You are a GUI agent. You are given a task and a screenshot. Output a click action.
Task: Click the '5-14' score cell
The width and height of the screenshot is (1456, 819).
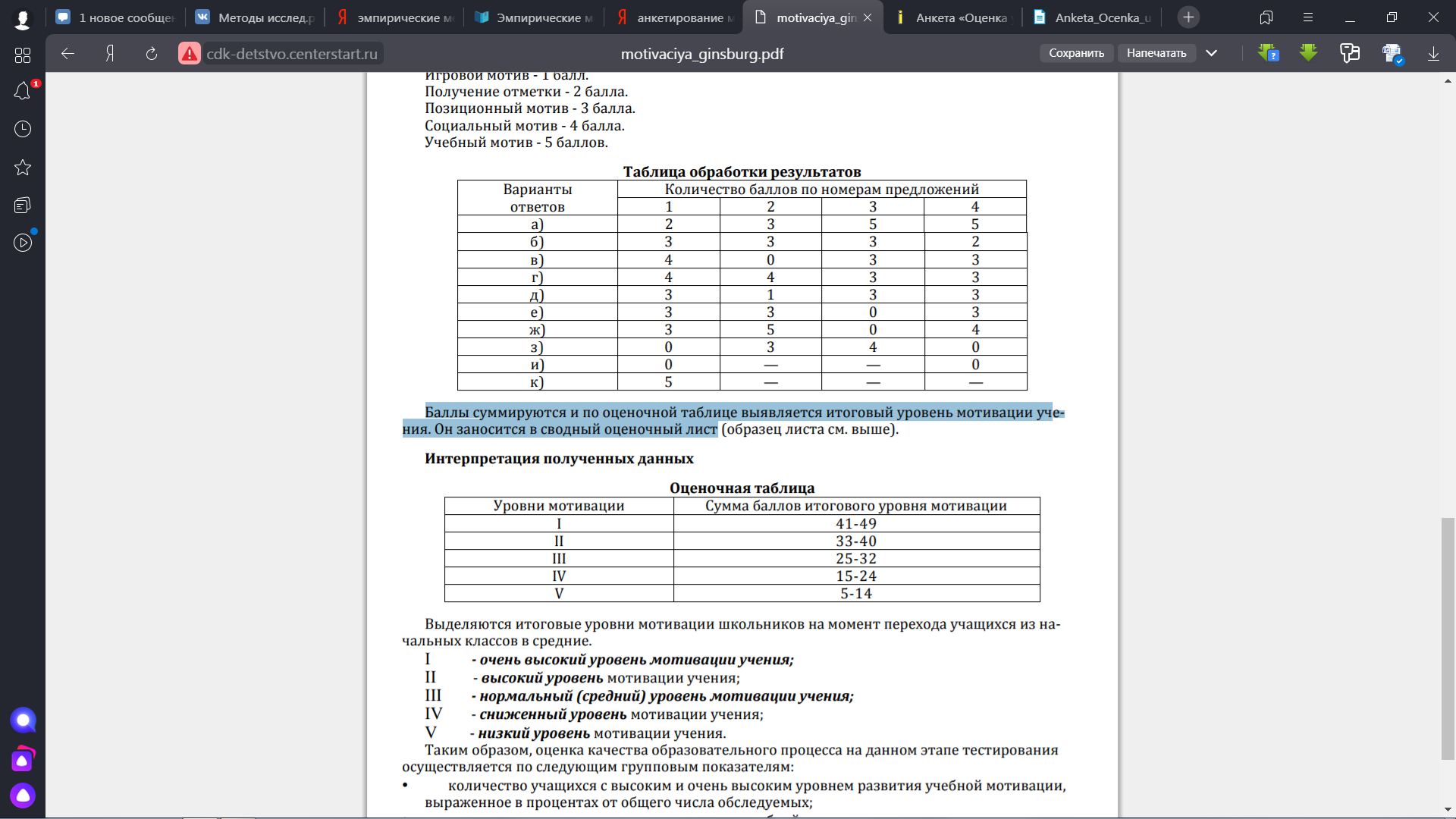(856, 594)
